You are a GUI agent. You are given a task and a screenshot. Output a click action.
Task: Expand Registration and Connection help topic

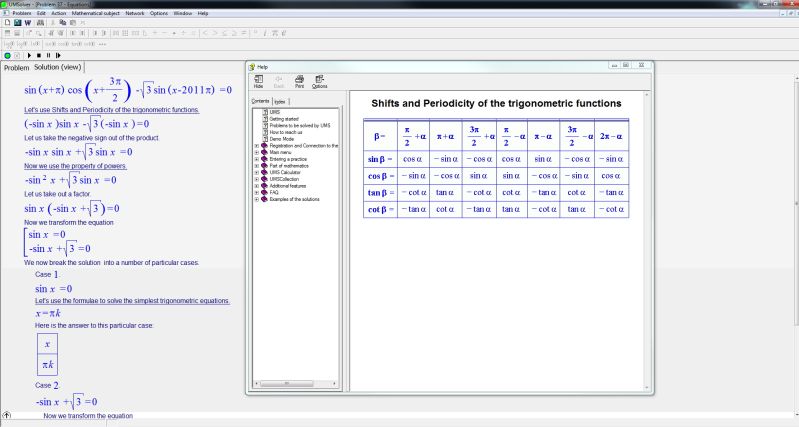[x=256, y=146]
